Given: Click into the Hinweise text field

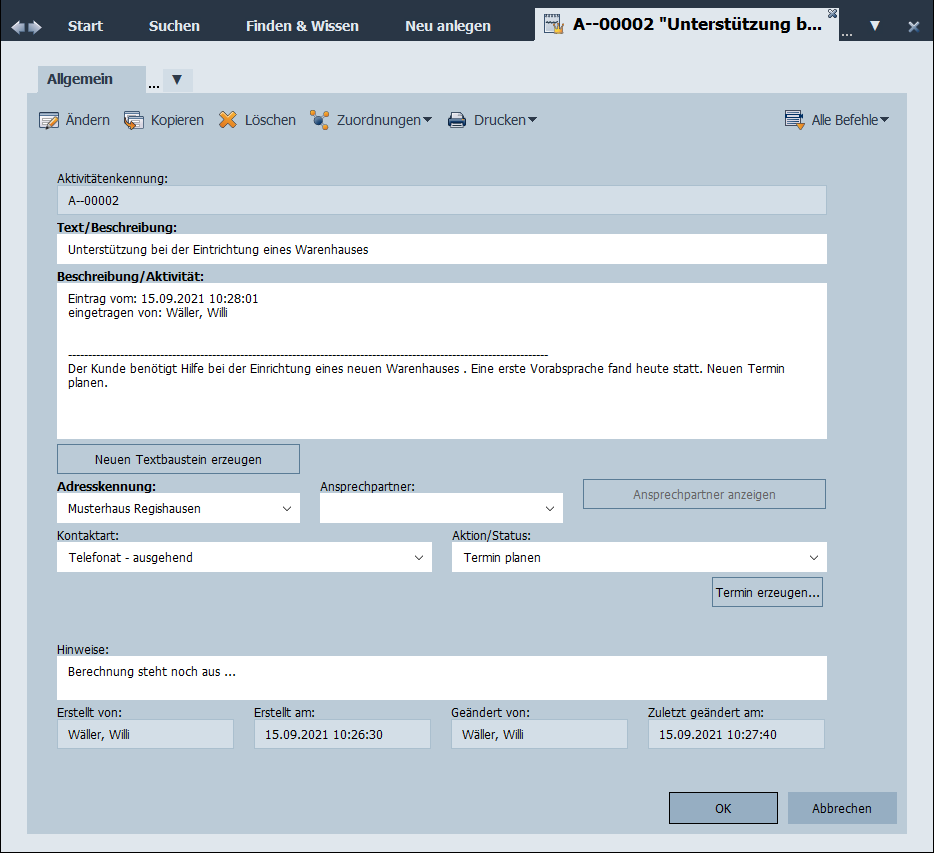Looking at the screenshot, I should tap(441, 678).
